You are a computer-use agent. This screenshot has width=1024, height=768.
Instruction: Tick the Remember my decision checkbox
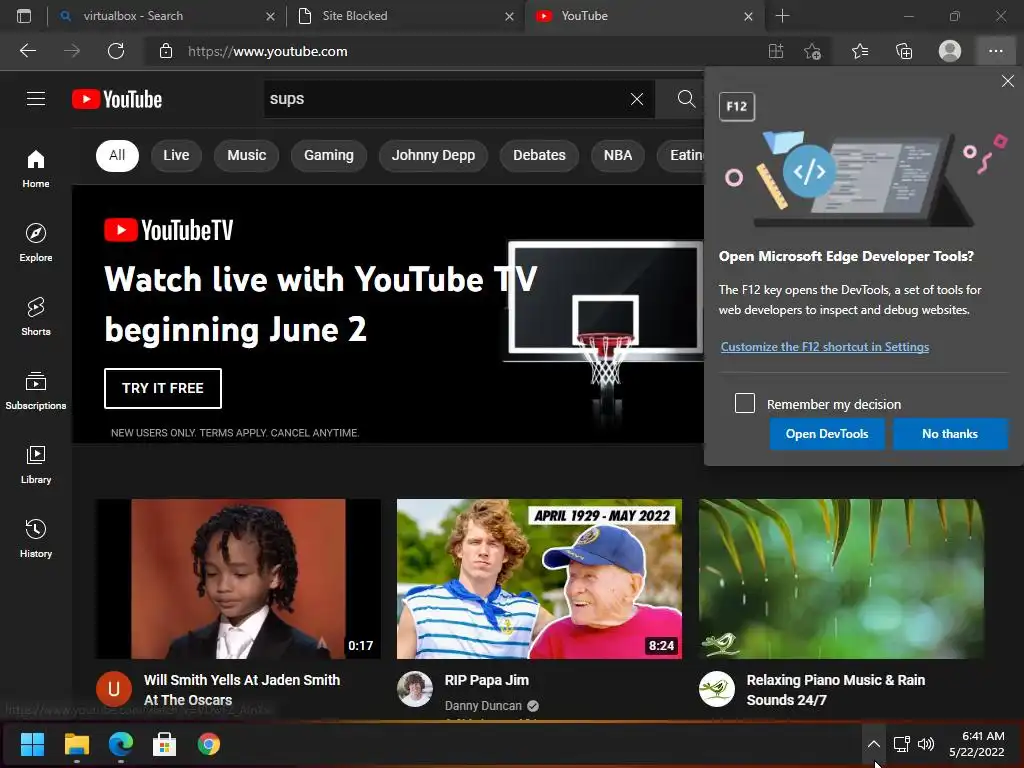pos(744,403)
